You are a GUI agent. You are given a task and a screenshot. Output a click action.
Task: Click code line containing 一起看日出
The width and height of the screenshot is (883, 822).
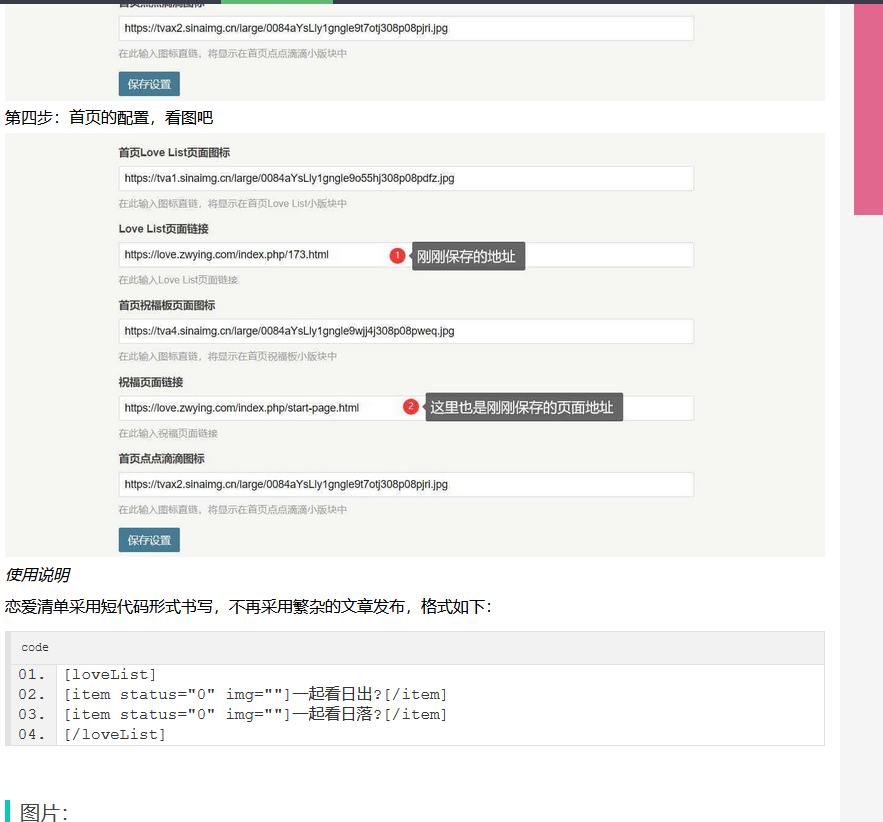coord(255,695)
